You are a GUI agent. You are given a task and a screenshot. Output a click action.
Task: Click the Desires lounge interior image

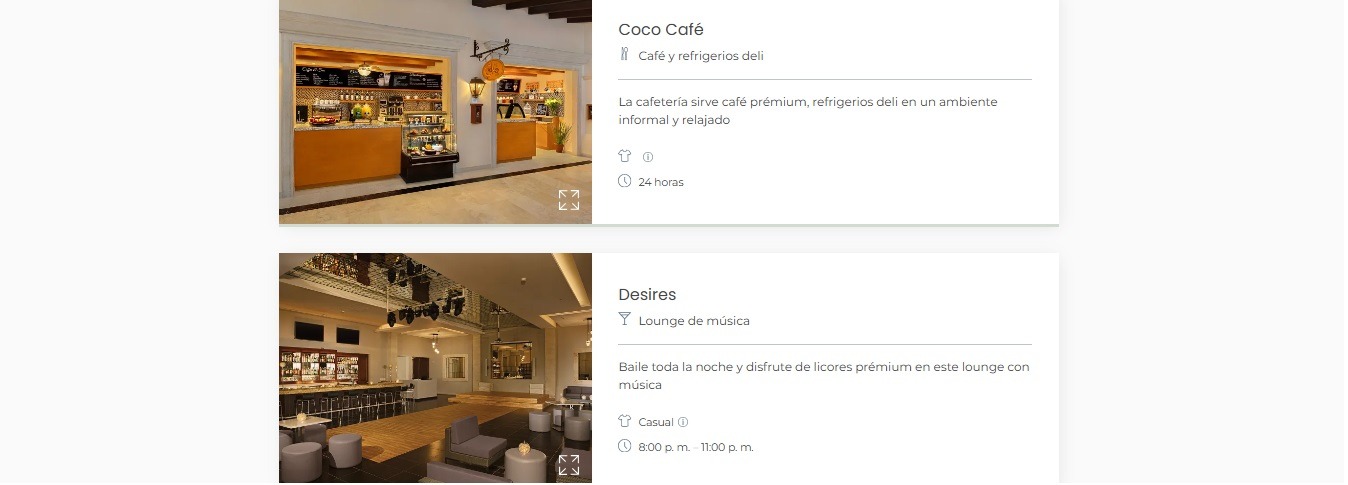(x=435, y=368)
